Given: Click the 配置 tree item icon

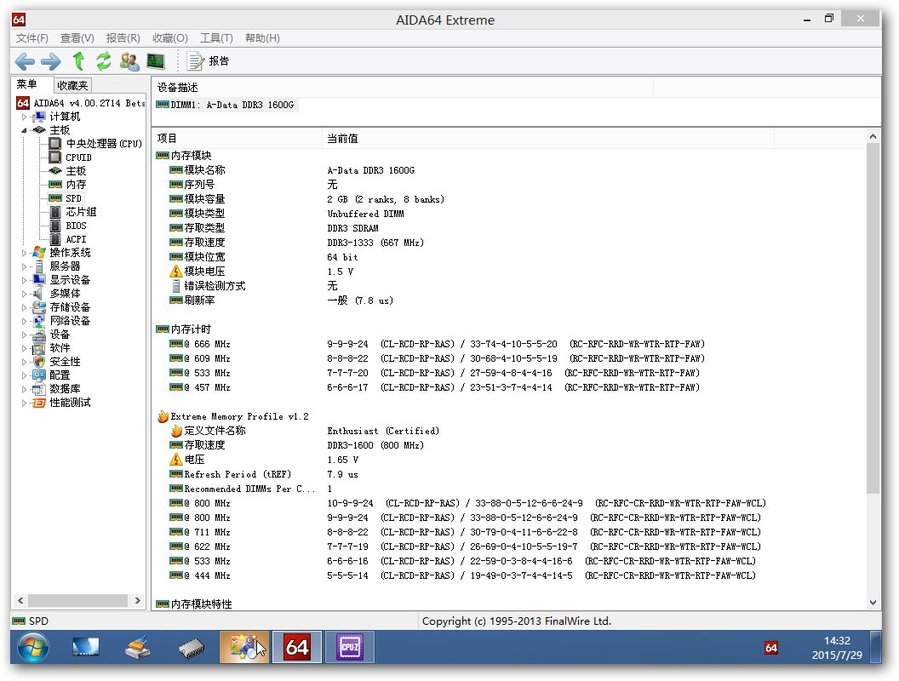Looking at the screenshot, I should [x=39, y=375].
